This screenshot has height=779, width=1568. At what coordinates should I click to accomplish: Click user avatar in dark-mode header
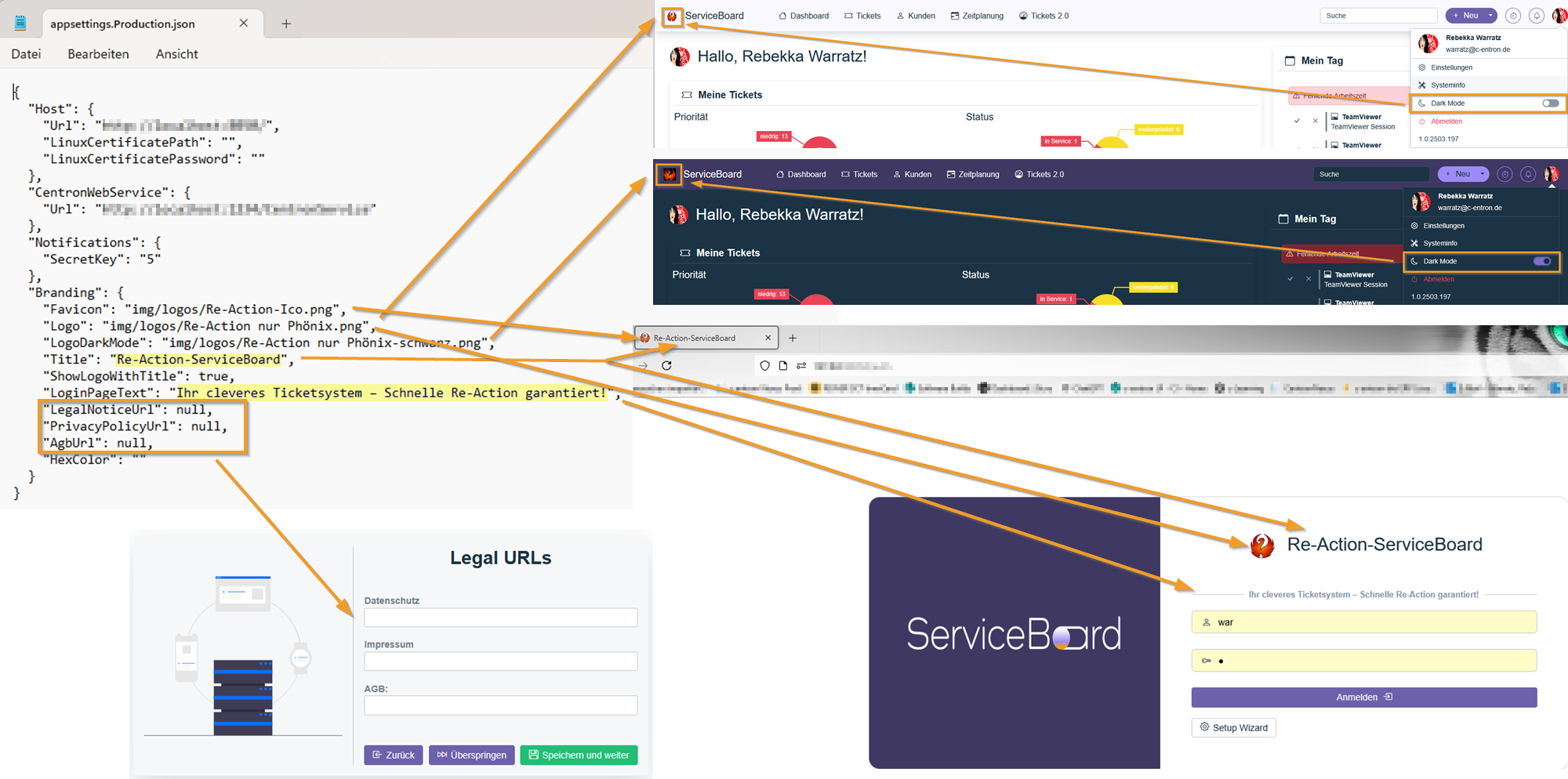1551,174
